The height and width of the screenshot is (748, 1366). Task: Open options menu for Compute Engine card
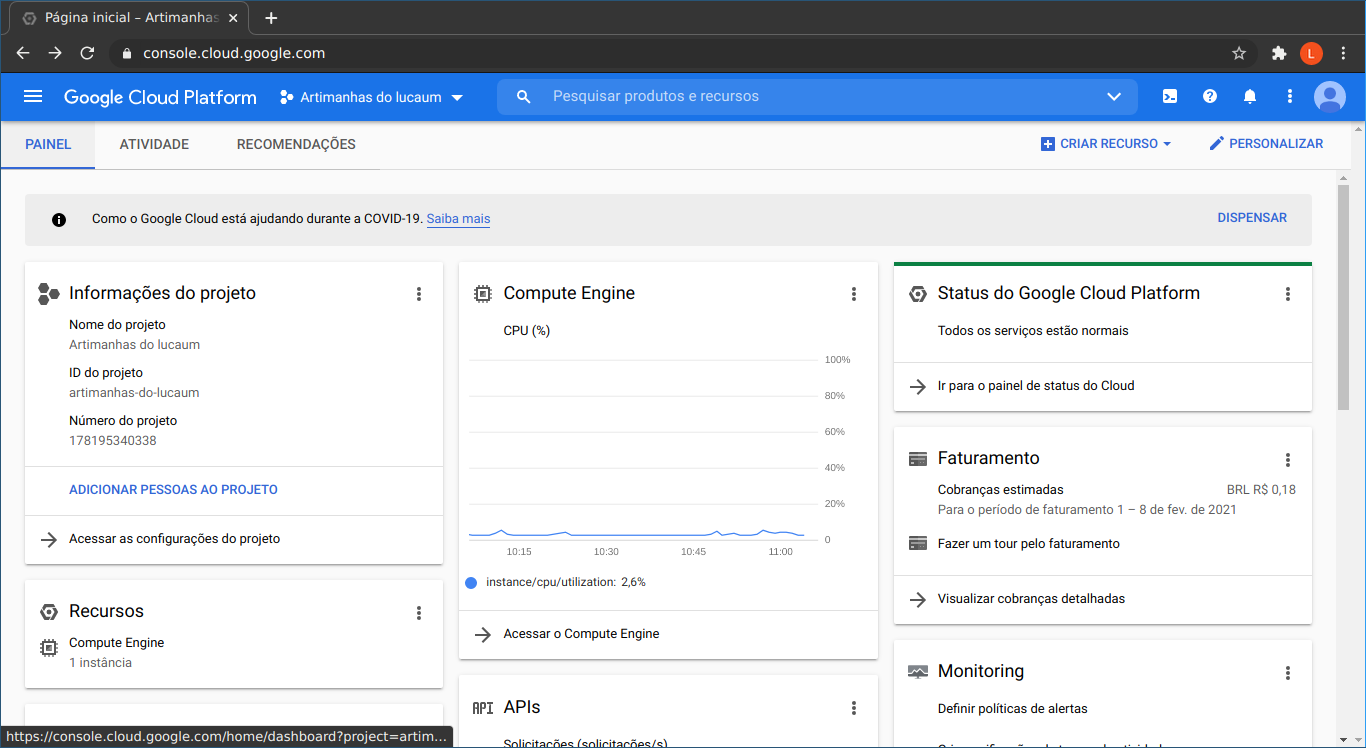[x=854, y=294]
